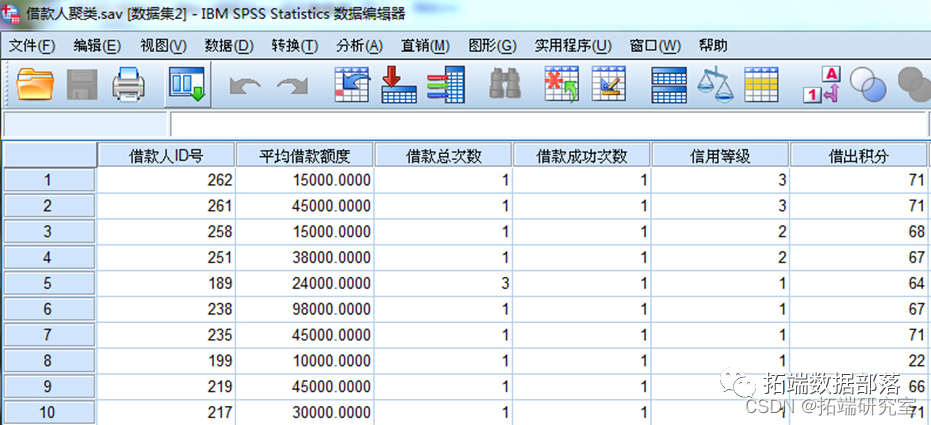Select row header 8
This screenshot has height=425, width=931.
tap(48, 360)
